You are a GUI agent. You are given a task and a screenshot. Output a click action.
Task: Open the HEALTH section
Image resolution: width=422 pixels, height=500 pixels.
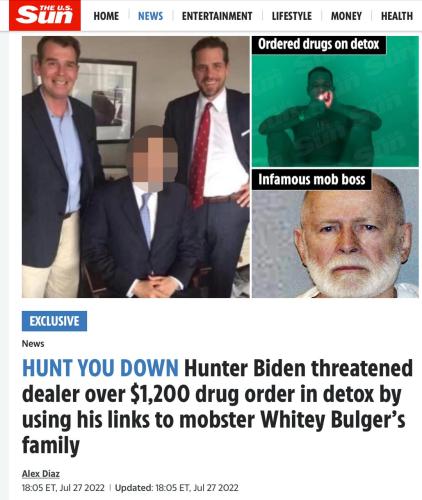[397, 16]
